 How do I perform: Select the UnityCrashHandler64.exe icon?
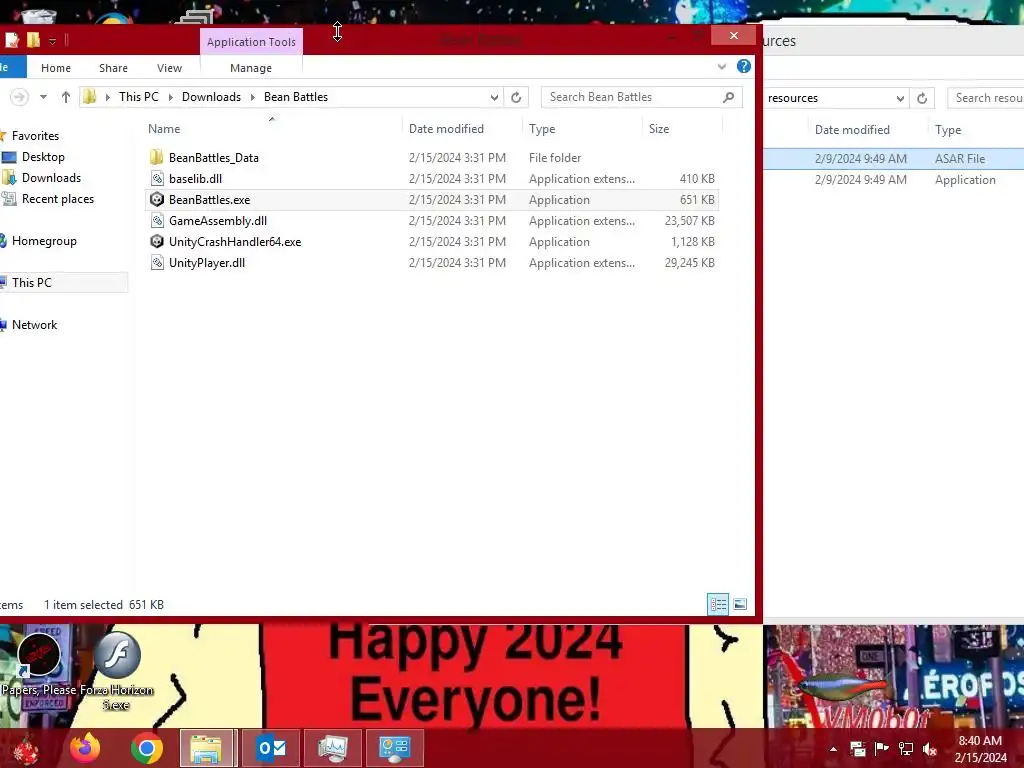point(157,242)
